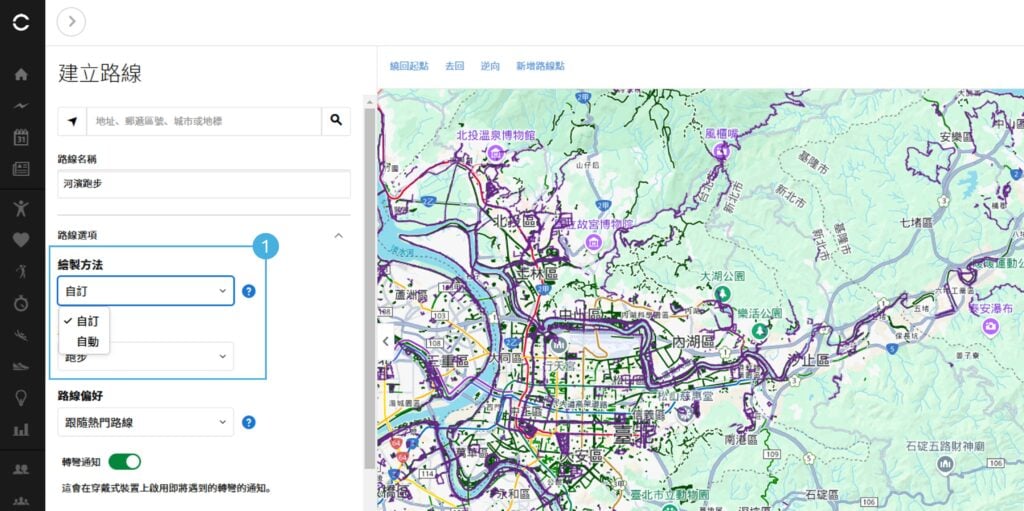1024x511 pixels.
Task: Open the activity type dropdown showing 跑步
Action: coord(146,356)
